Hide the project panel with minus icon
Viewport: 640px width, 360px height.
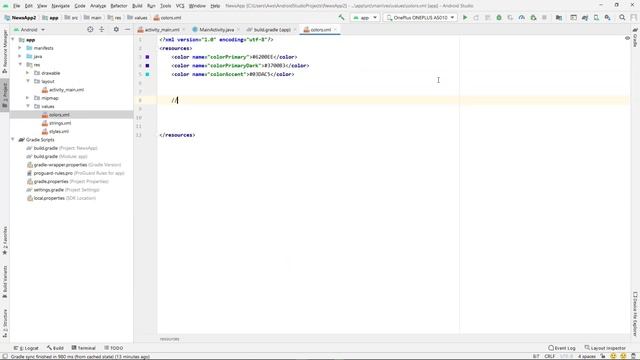tap(127, 29)
